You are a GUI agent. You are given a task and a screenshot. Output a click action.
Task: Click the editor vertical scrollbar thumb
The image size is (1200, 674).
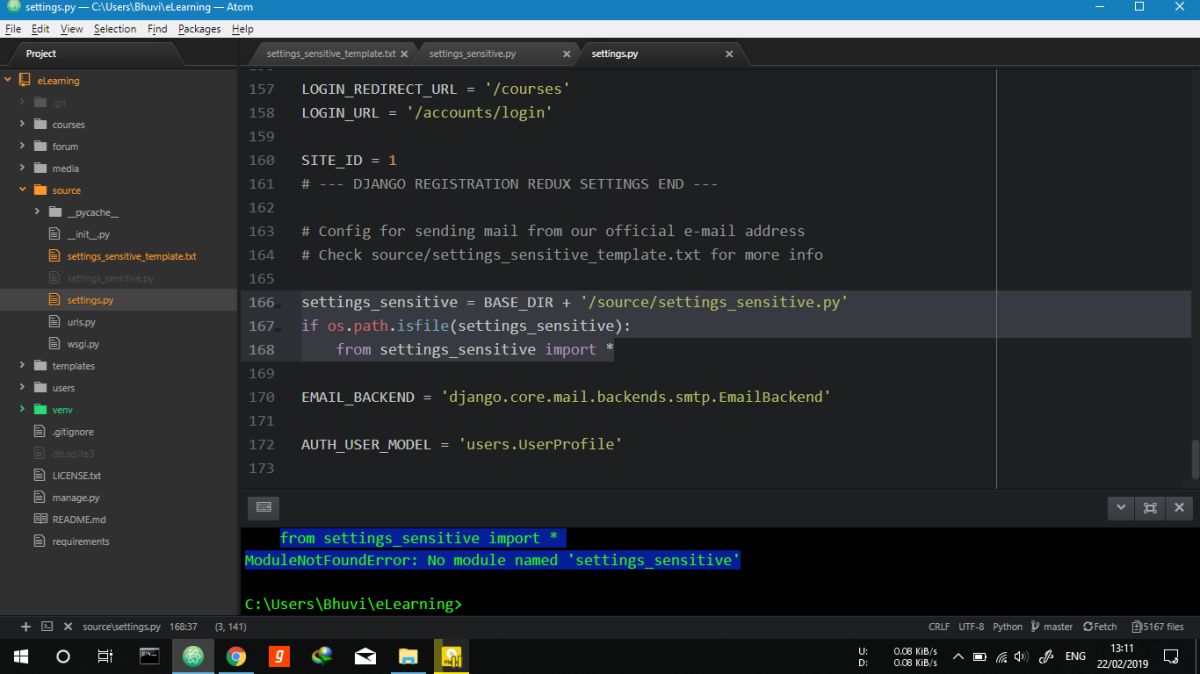[1195, 460]
